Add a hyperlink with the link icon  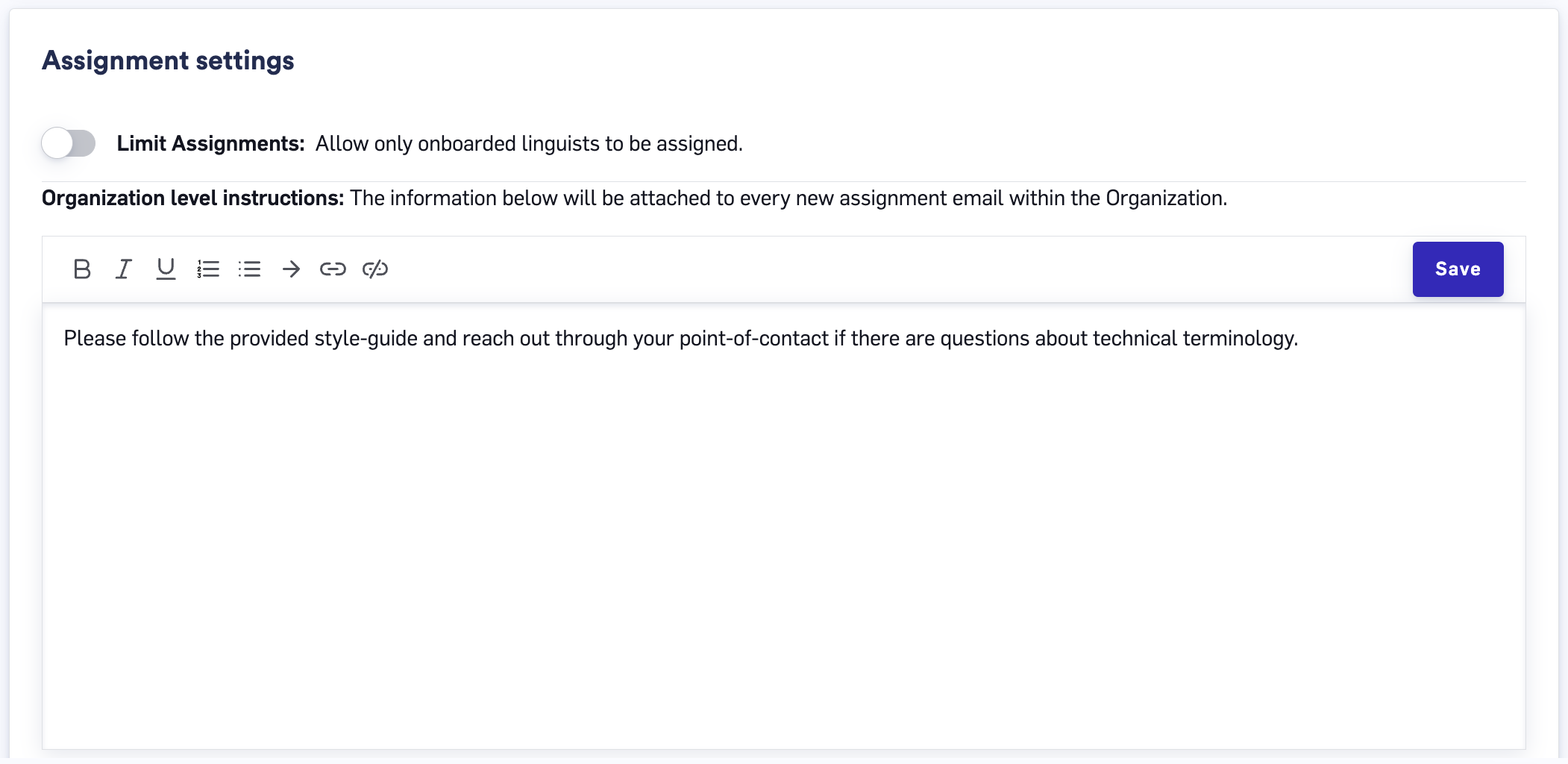[333, 269]
